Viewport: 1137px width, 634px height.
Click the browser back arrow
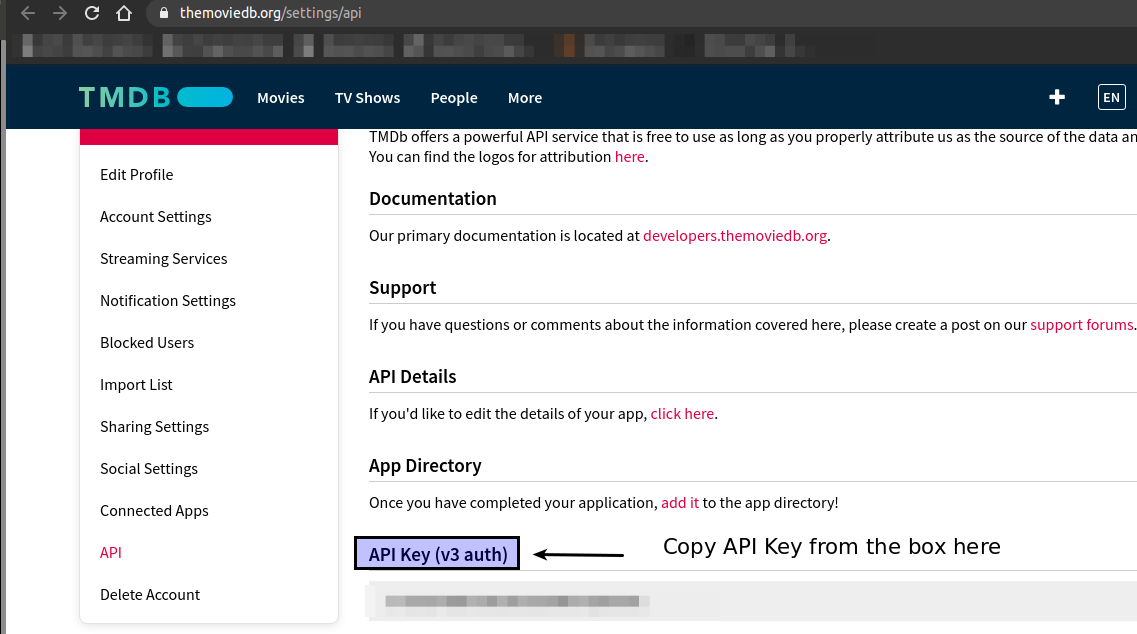(28, 13)
